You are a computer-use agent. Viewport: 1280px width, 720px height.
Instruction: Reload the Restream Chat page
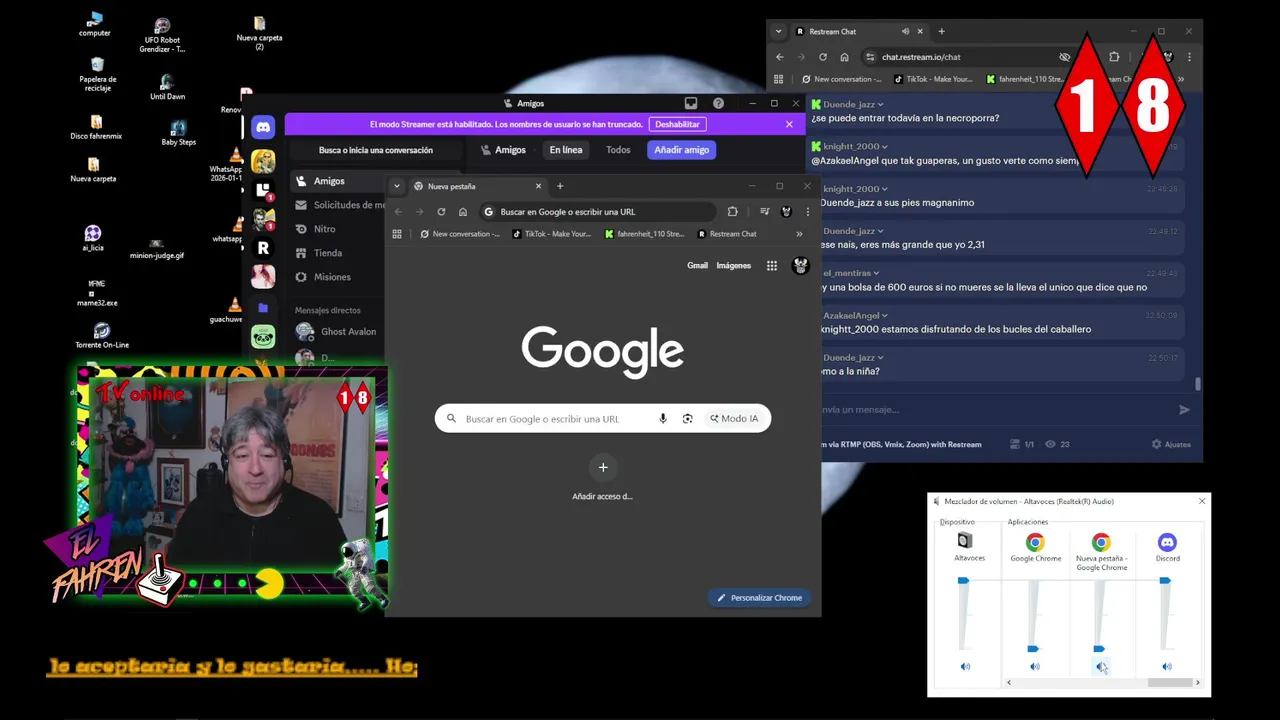click(x=823, y=57)
